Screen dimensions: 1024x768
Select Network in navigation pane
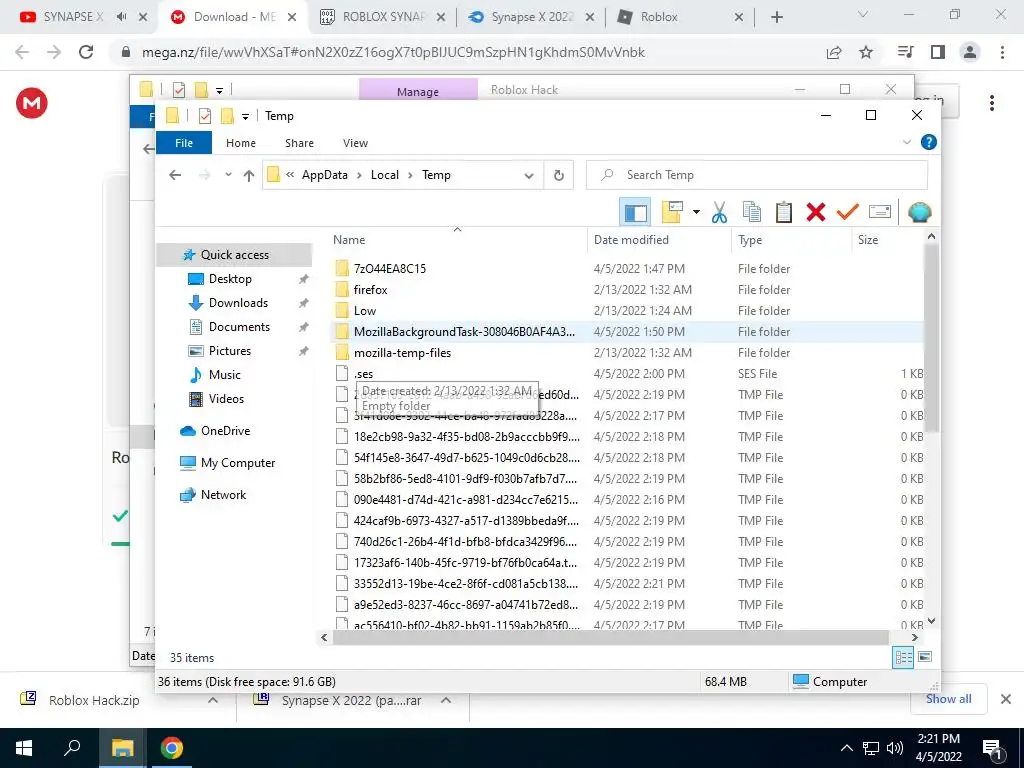(x=223, y=495)
